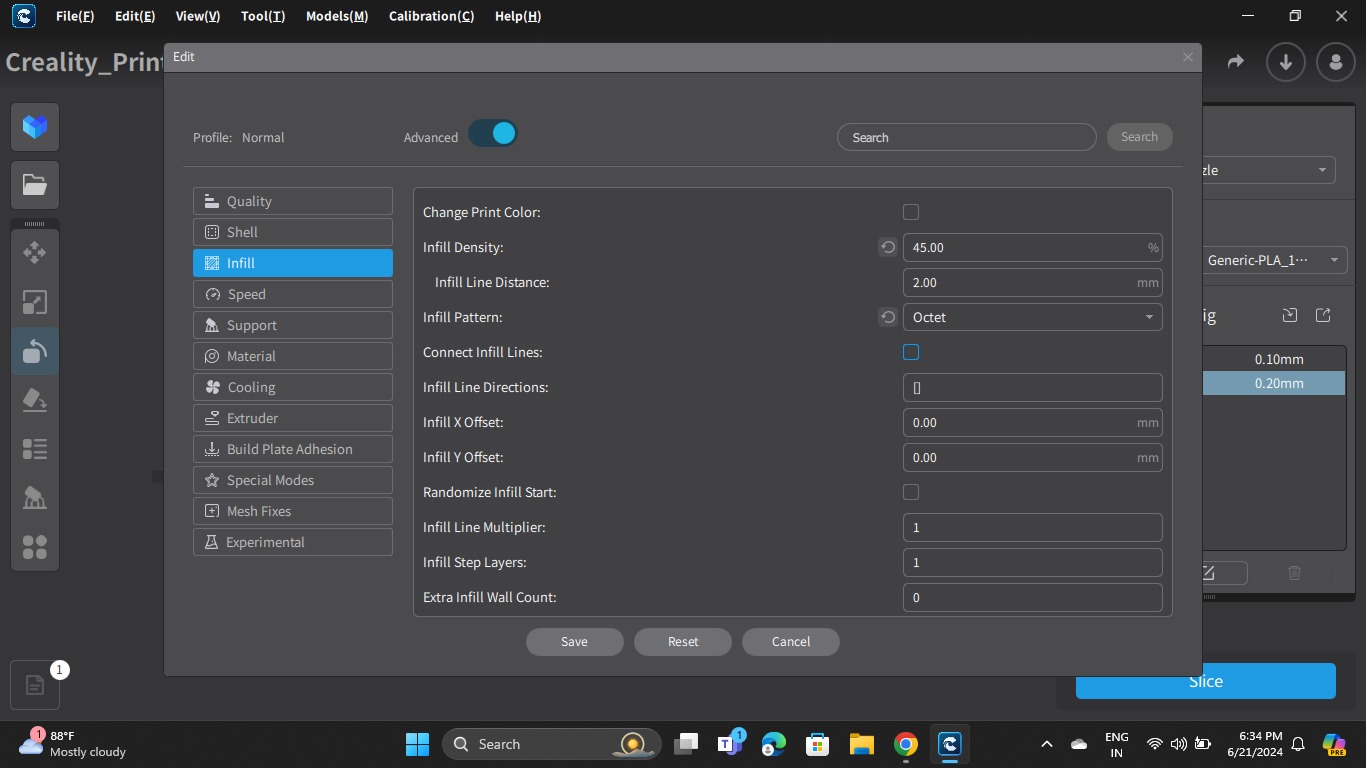1366x768 pixels.
Task: Switch to the Extruder settings category
Action: click(x=293, y=418)
